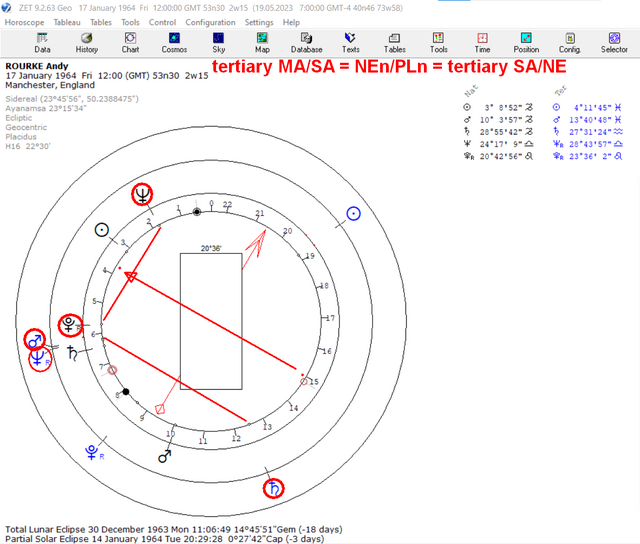Click the Ayanamsa 23°15'34" line

[46, 109]
